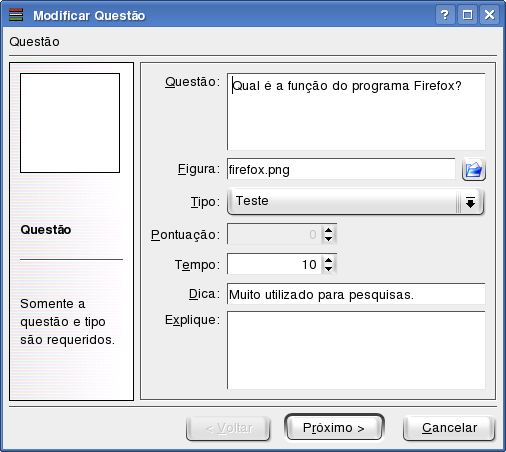
Task: Click the window menu icon in title bar
Action: click(16, 15)
